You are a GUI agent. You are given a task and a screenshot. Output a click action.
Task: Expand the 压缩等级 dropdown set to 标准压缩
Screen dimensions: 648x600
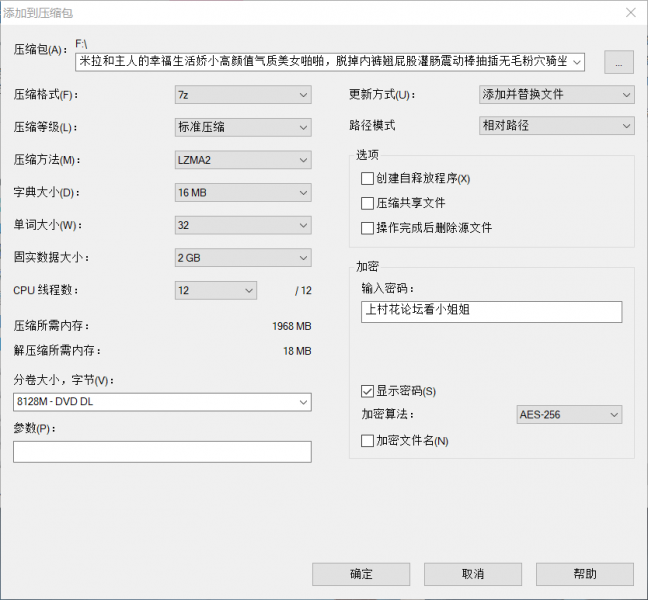(243, 127)
